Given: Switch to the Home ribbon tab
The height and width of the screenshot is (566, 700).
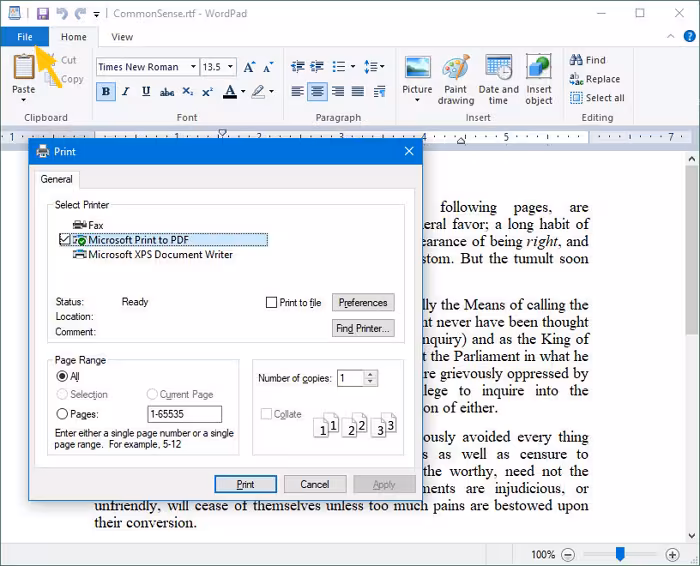Looking at the screenshot, I should pos(74,37).
